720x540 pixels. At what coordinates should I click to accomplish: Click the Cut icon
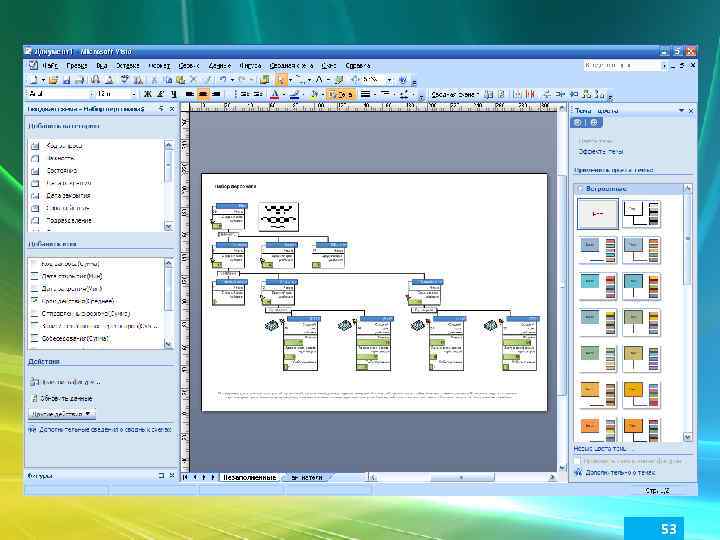[x=154, y=80]
